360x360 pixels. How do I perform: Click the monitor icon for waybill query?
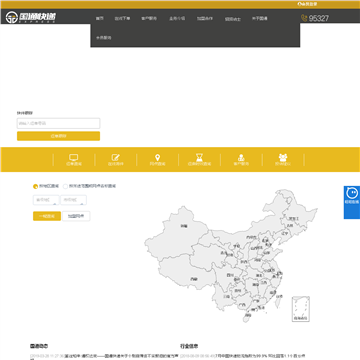click(x=74, y=157)
